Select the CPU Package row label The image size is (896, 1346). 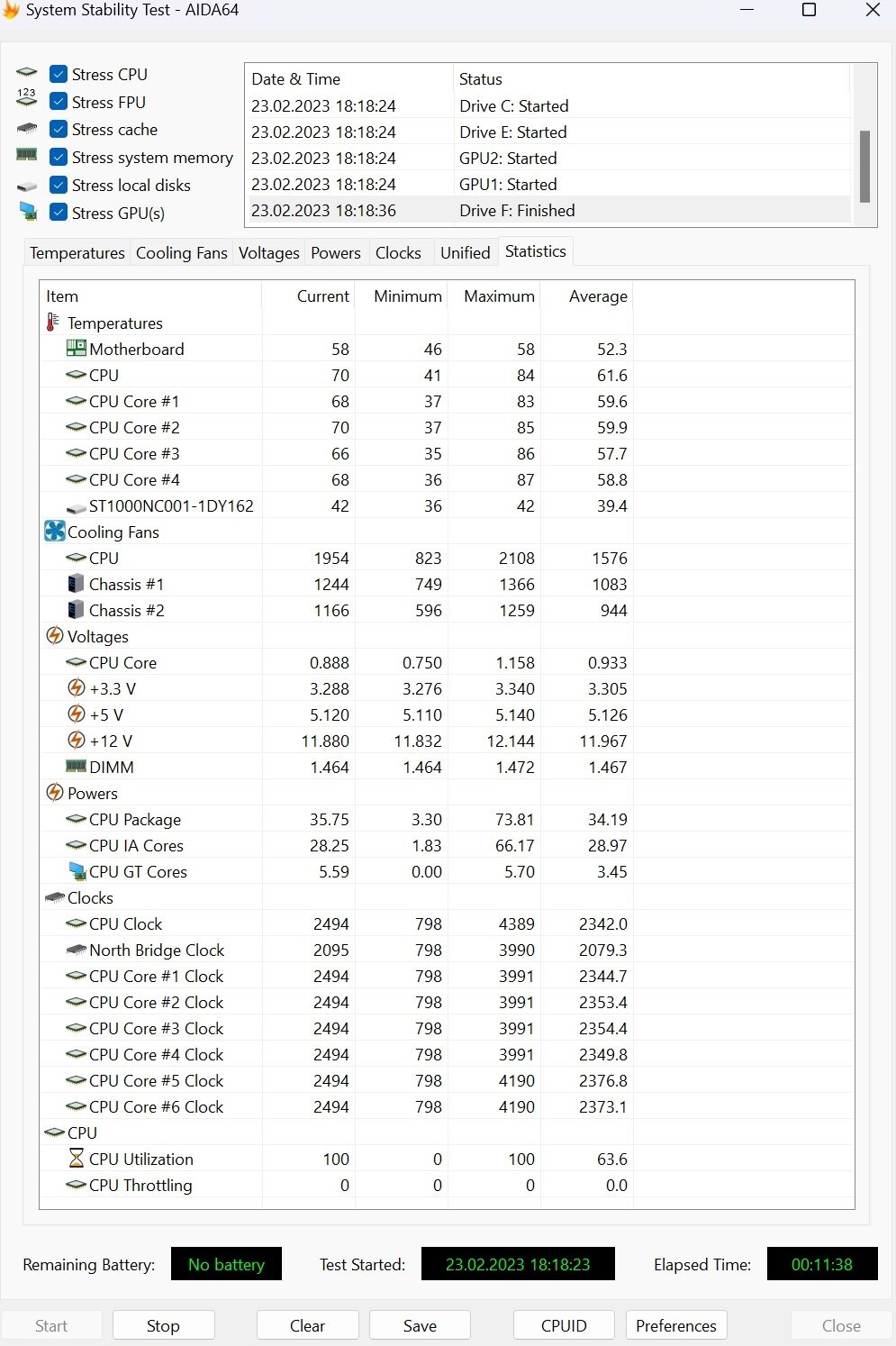coord(135,819)
